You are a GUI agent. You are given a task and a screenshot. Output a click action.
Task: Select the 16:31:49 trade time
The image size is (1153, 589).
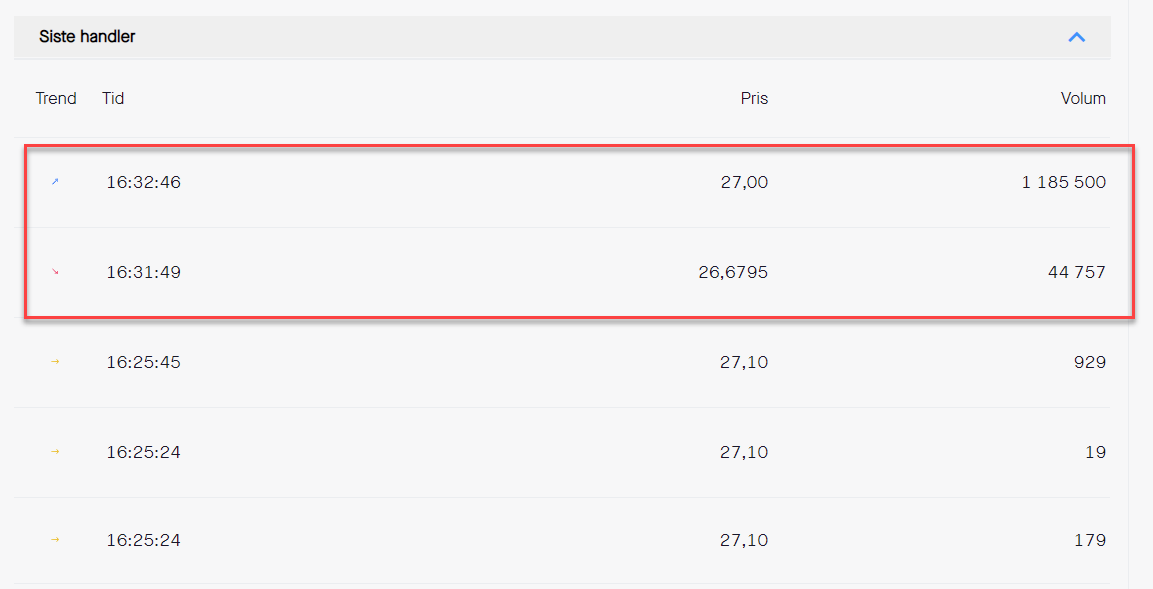[x=143, y=272]
